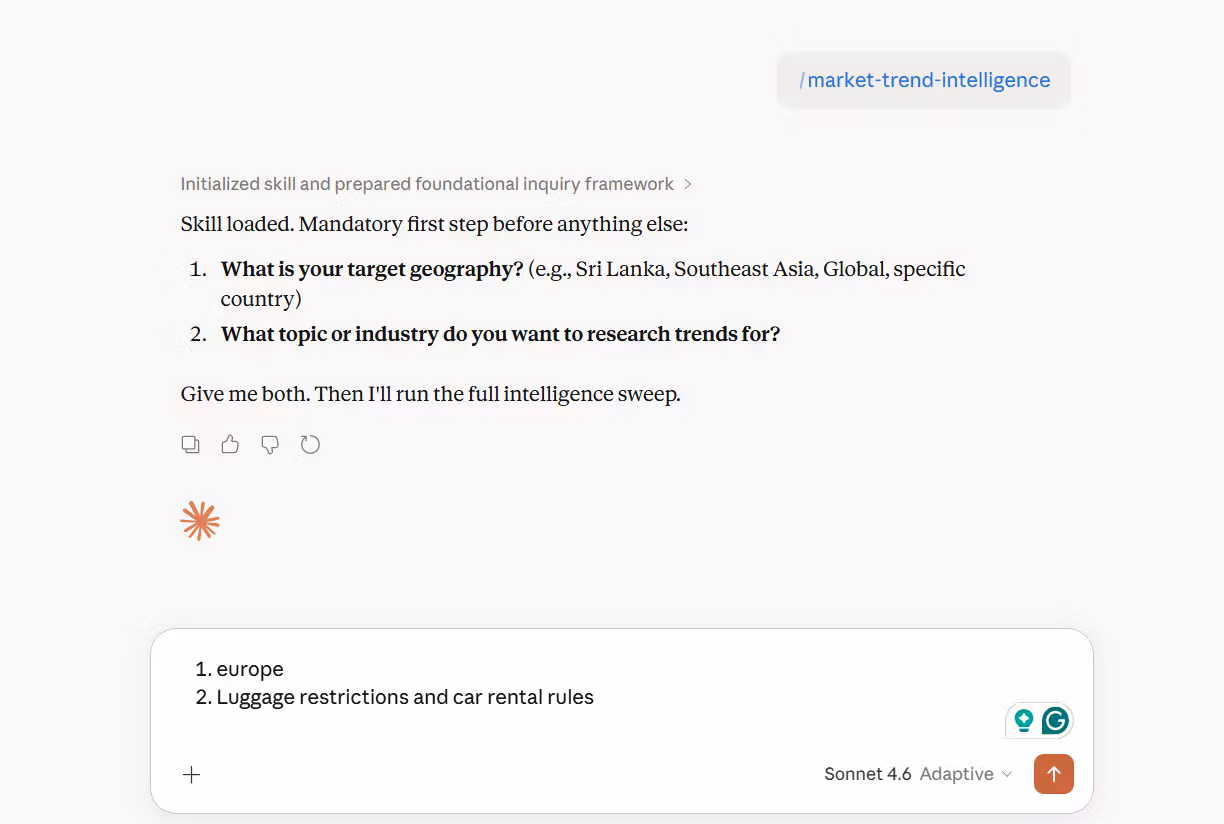
Task: Click the orange Claude starburst logo
Action: coord(200,521)
